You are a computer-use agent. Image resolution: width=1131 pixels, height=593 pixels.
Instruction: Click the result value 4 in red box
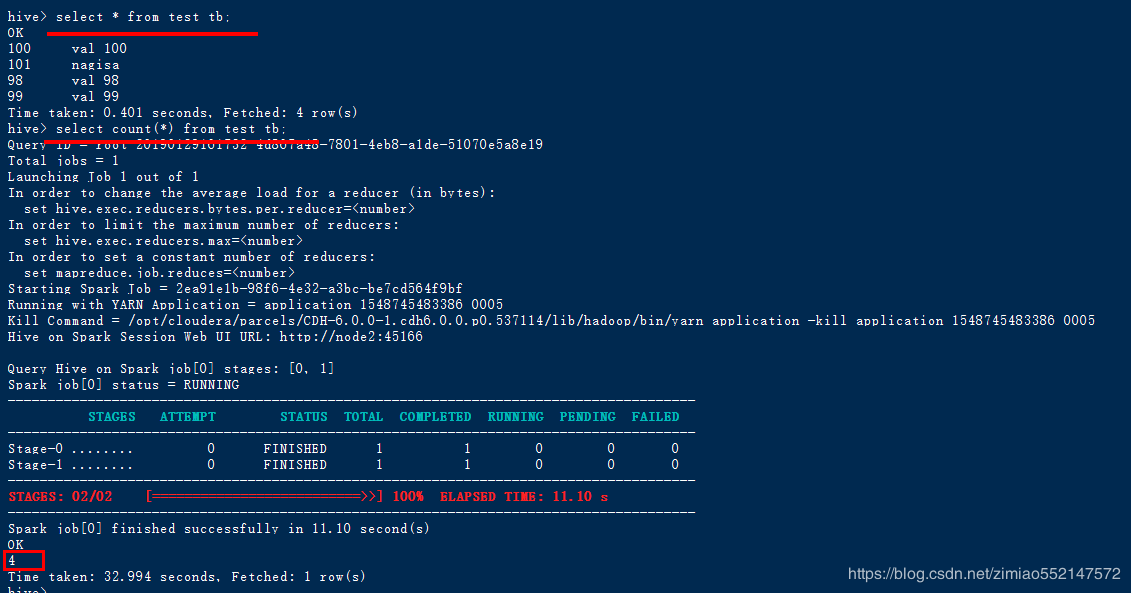[12, 561]
